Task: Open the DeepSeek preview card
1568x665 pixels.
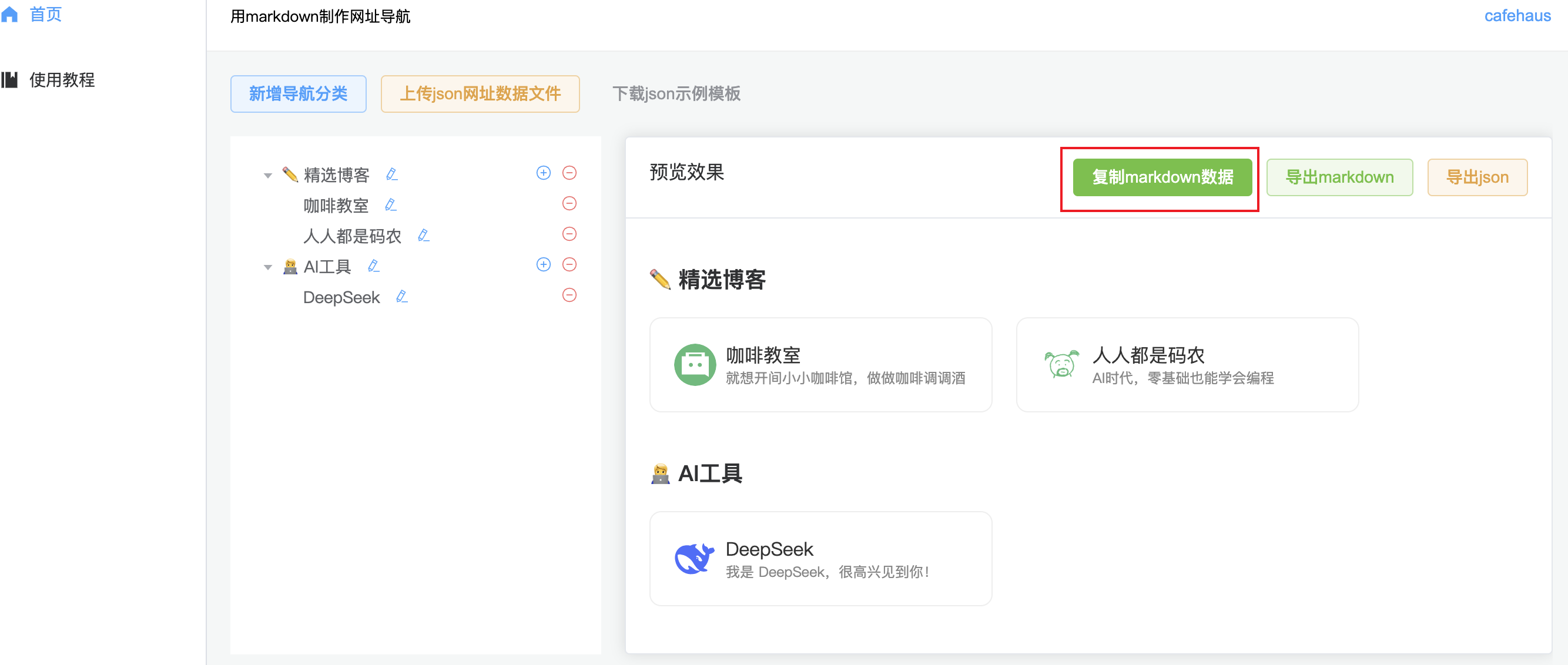Action: (820, 559)
